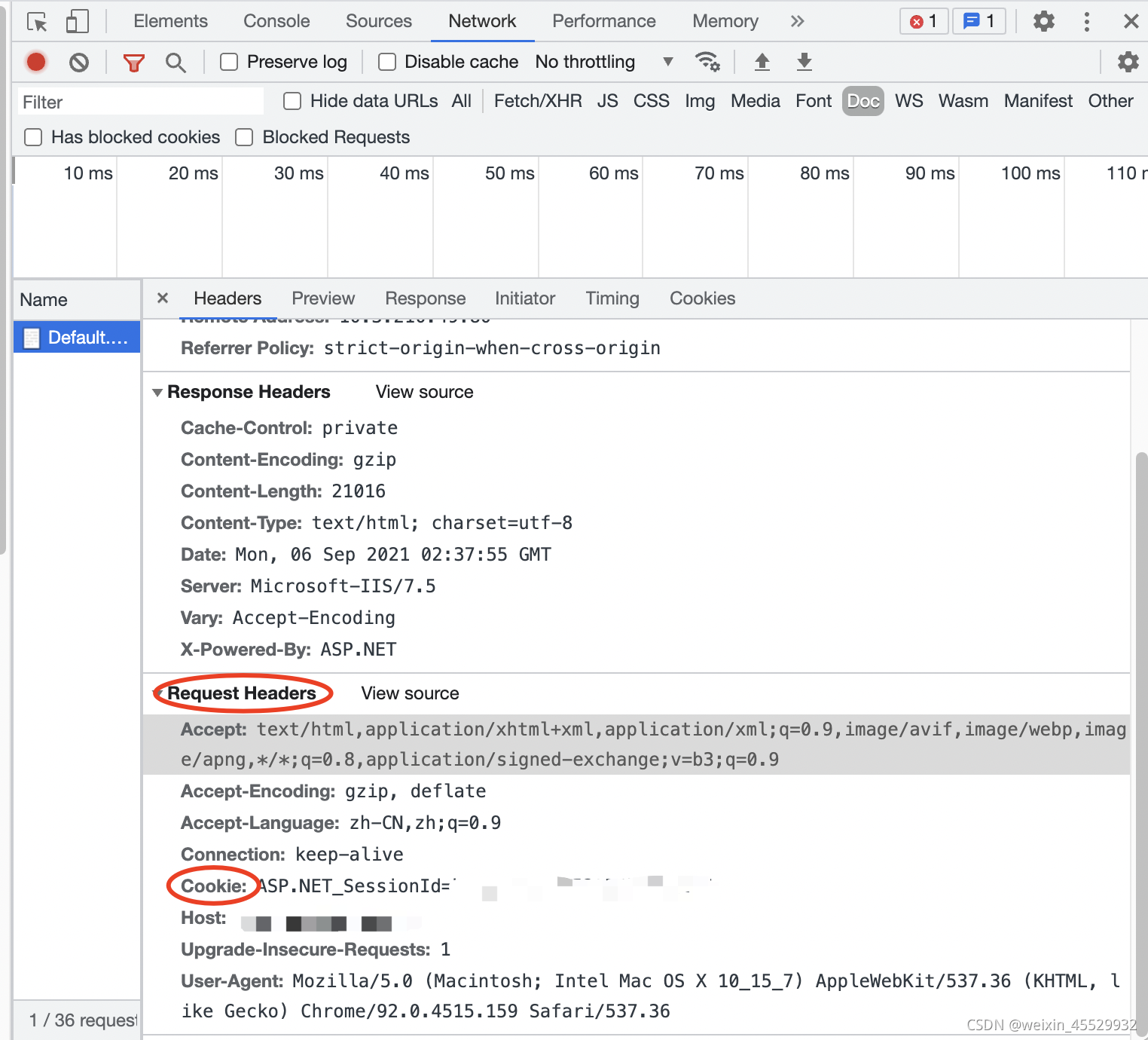Enable Preserve log checkbox
This screenshot has height=1040, width=1148.
[x=229, y=62]
